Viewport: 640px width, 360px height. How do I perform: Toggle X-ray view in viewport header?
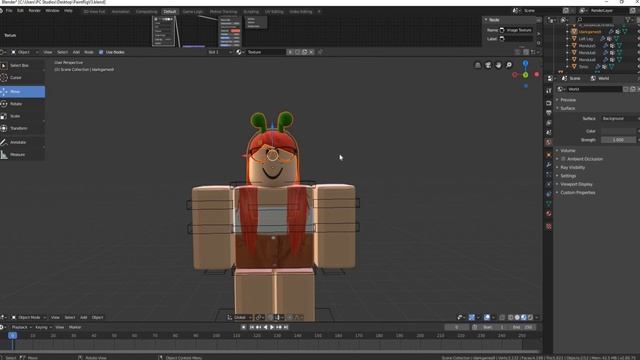coord(502,317)
